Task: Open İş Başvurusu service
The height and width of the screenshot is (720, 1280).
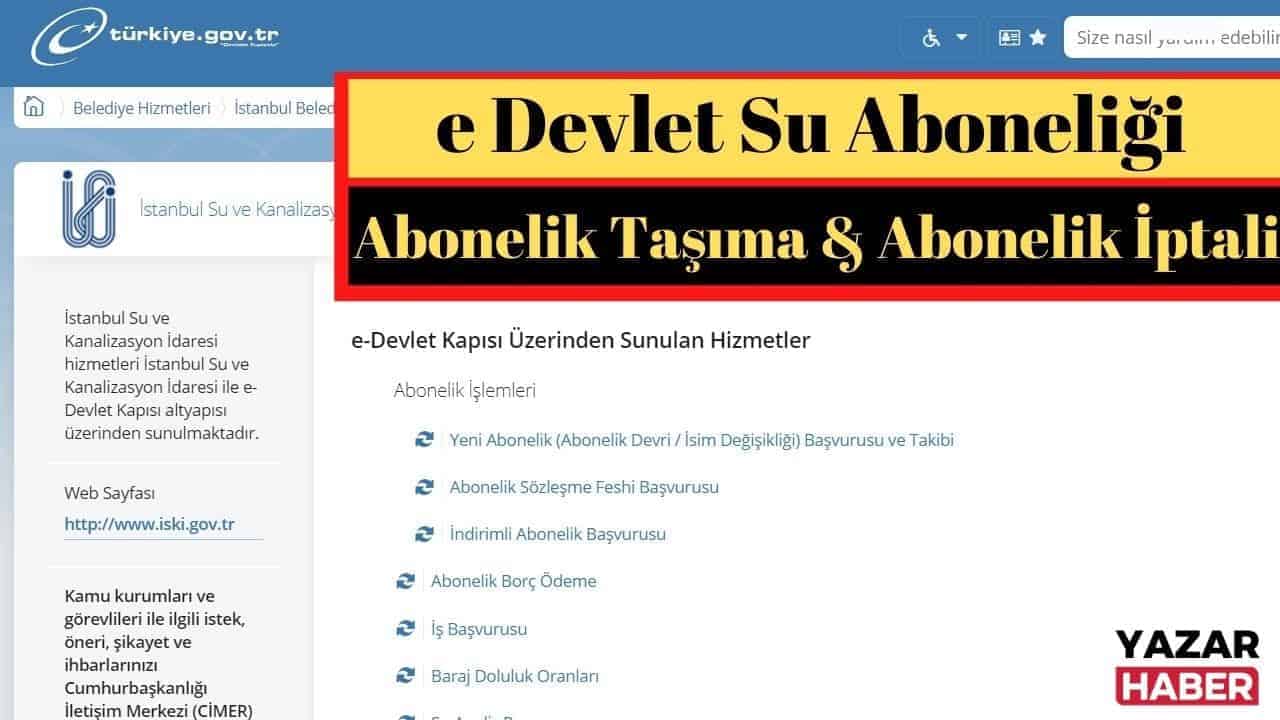Action: 479,629
